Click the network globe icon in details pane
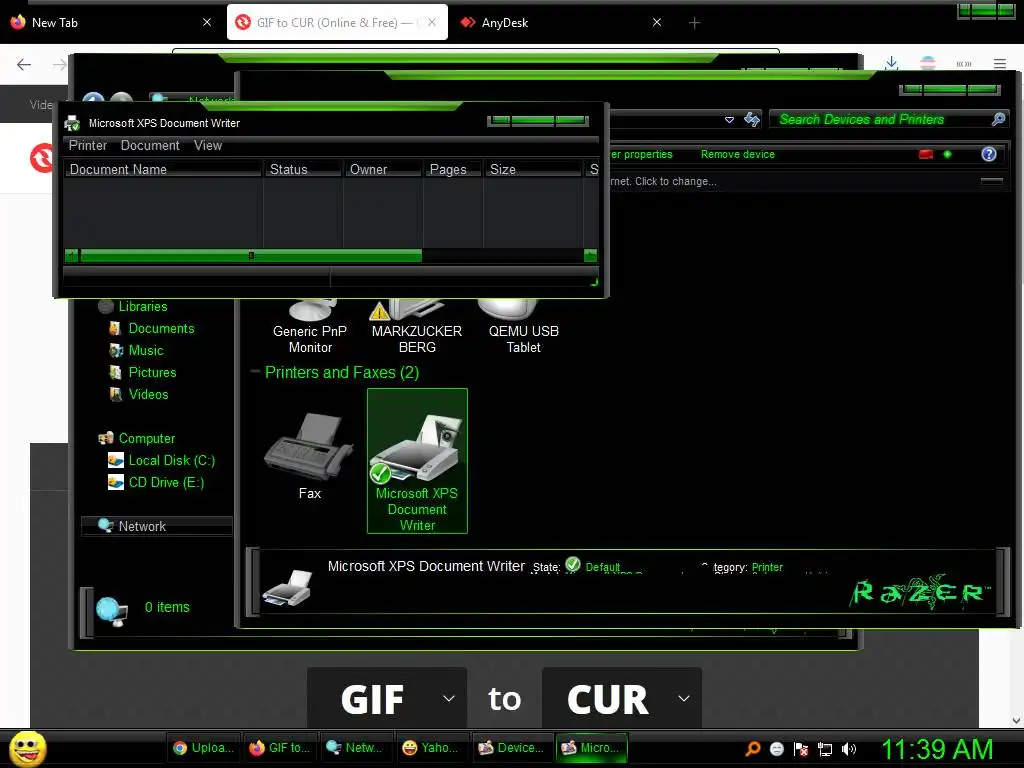The height and width of the screenshot is (768, 1024). [x=111, y=611]
